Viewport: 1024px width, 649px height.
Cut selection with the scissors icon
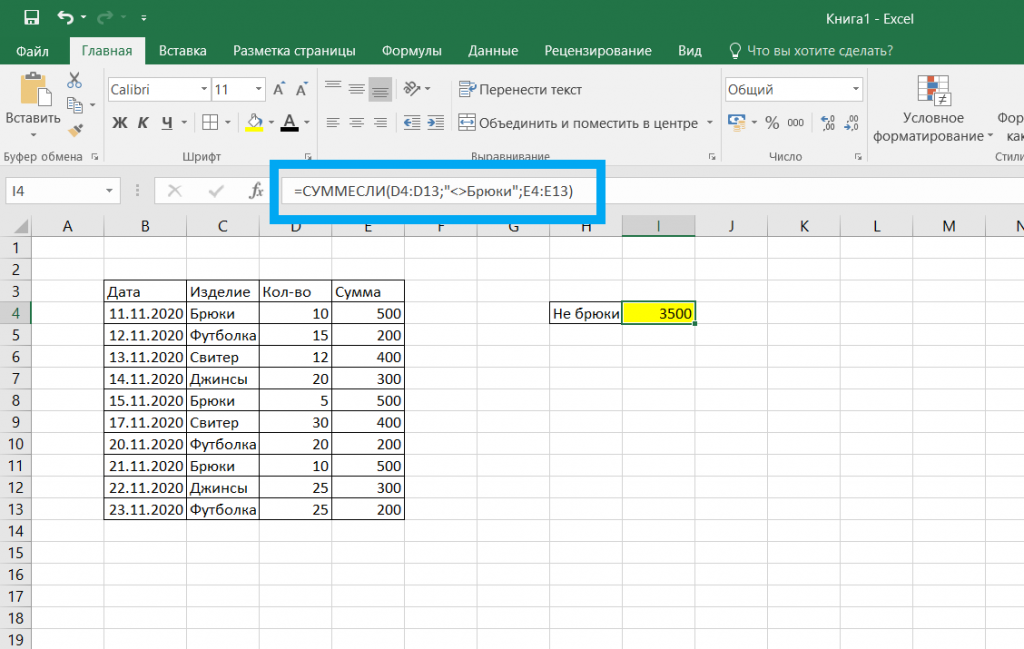coord(74,80)
